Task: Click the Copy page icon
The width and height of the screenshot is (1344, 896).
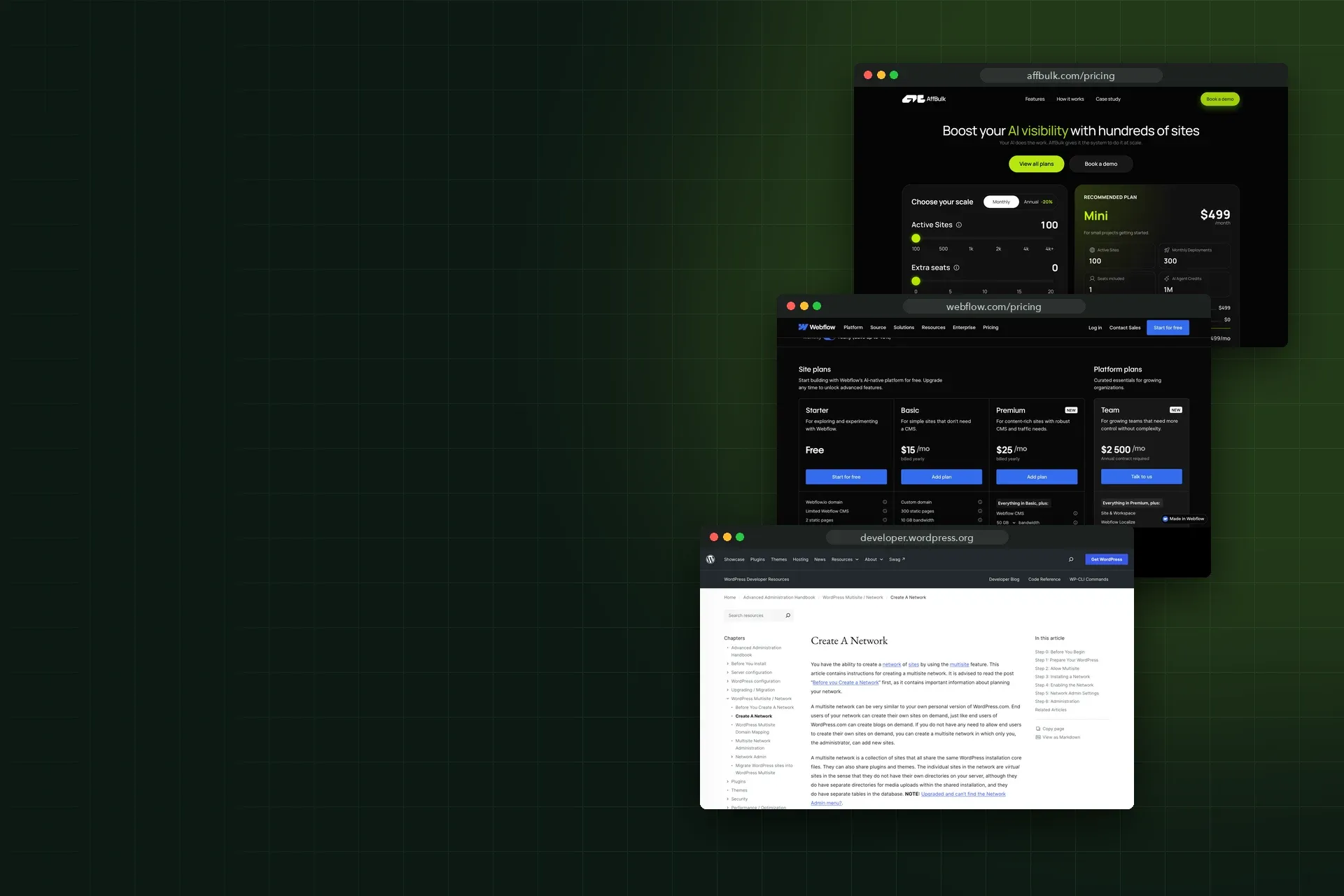Action: tap(1038, 729)
